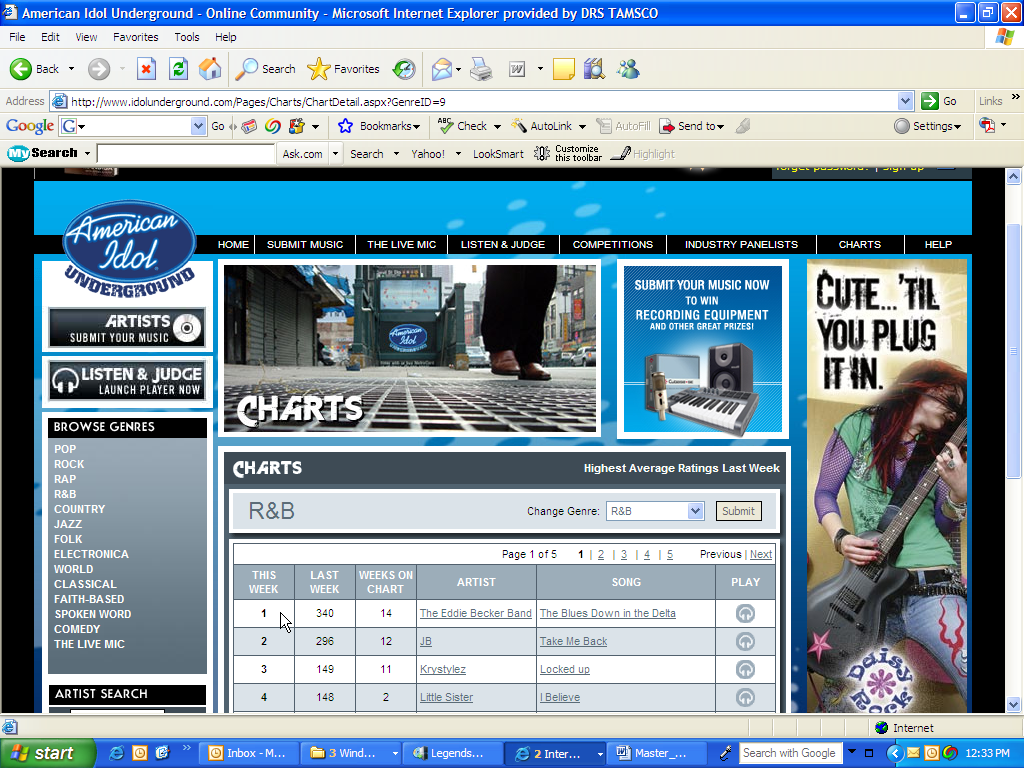
Task: Click the Back navigation arrow icon
Action: [x=21, y=69]
